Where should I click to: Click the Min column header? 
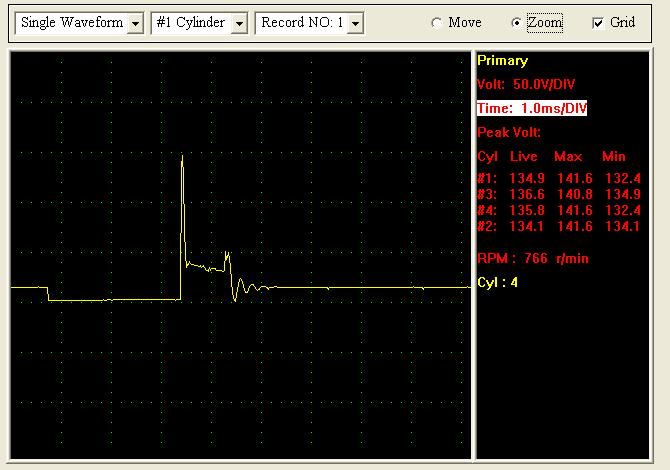[614, 156]
